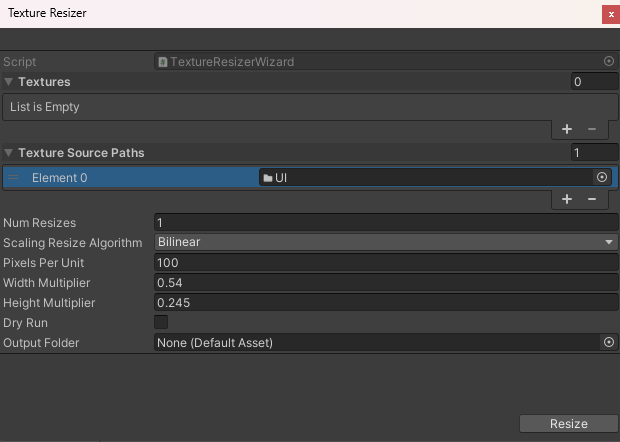Click the Scaling Resize Algorithm label
The height and width of the screenshot is (442, 620).
point(72,243)
